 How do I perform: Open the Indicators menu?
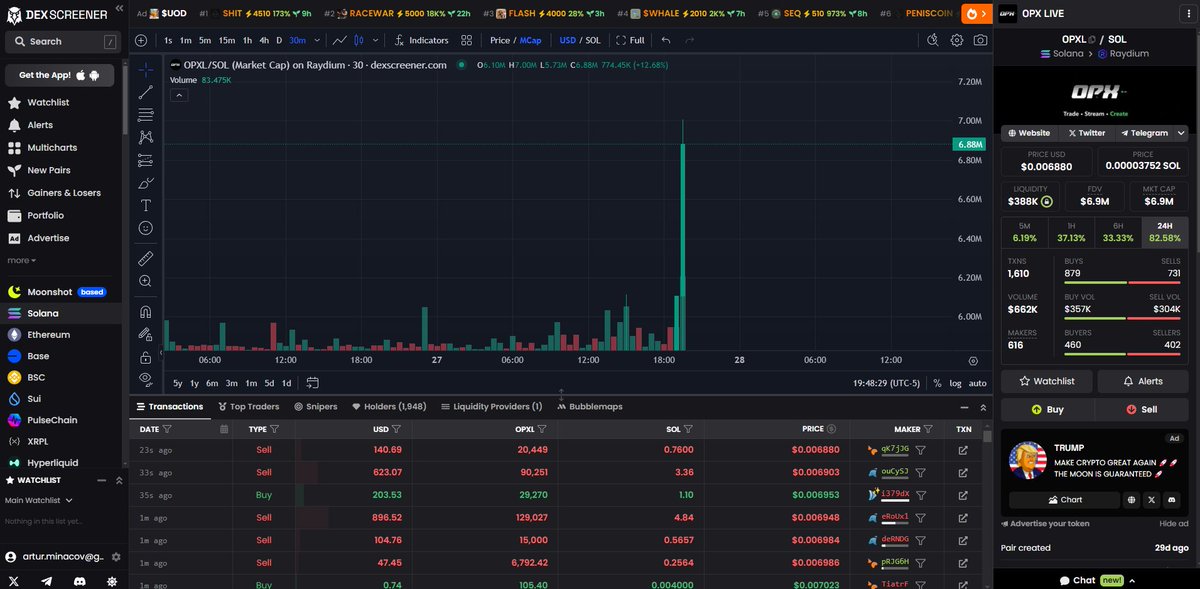point(421,40)
